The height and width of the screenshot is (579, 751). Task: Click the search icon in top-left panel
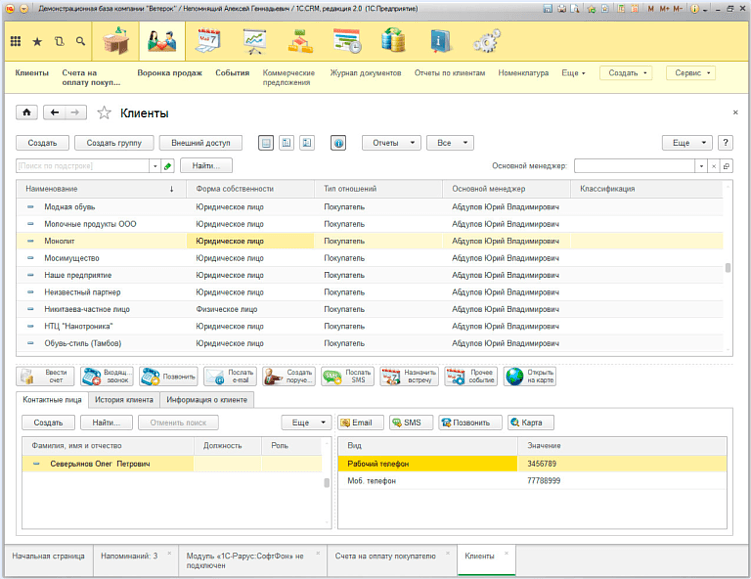tap(80, 42)
